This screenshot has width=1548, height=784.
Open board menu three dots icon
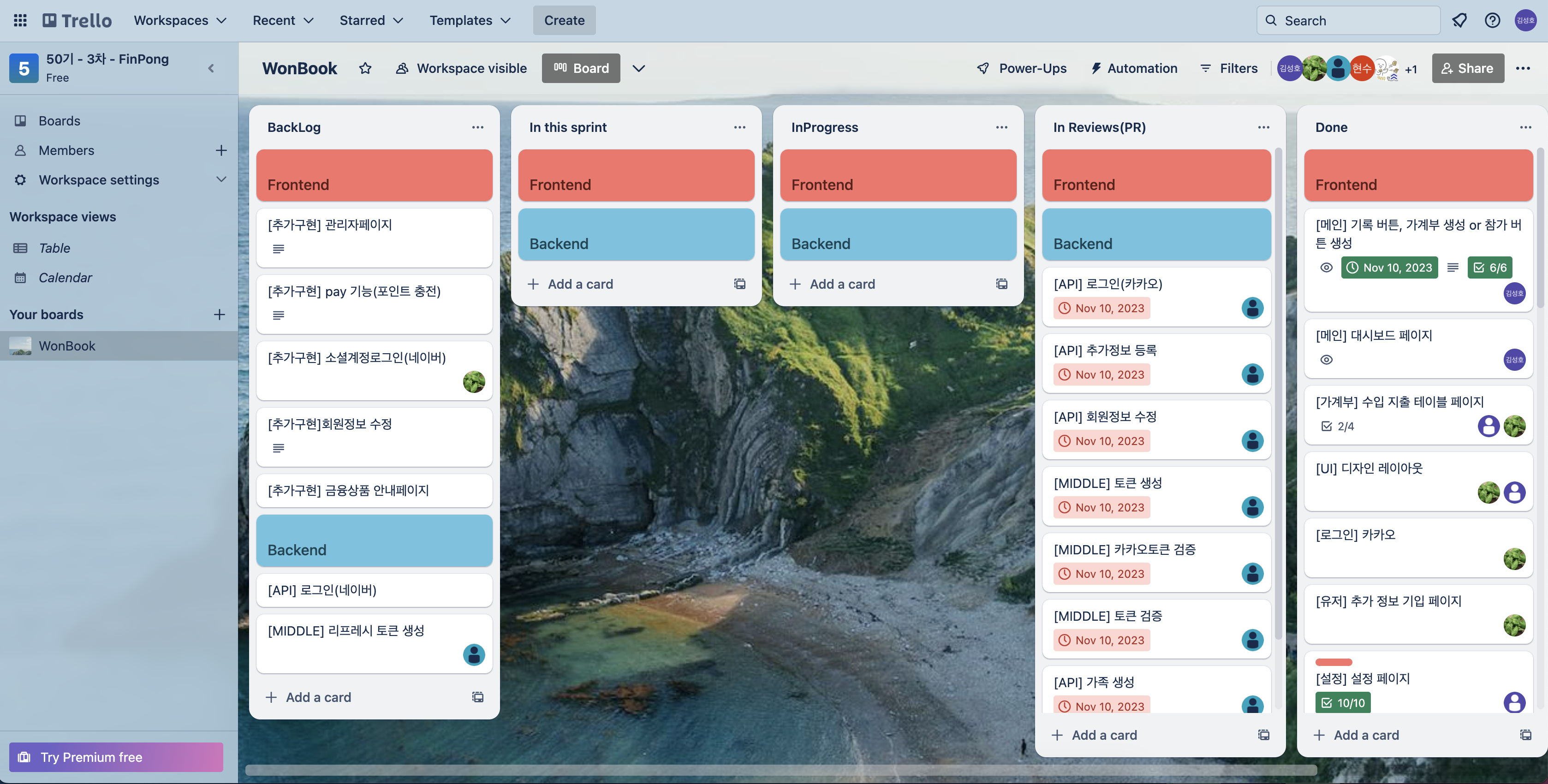click(x=1522, y=69)
